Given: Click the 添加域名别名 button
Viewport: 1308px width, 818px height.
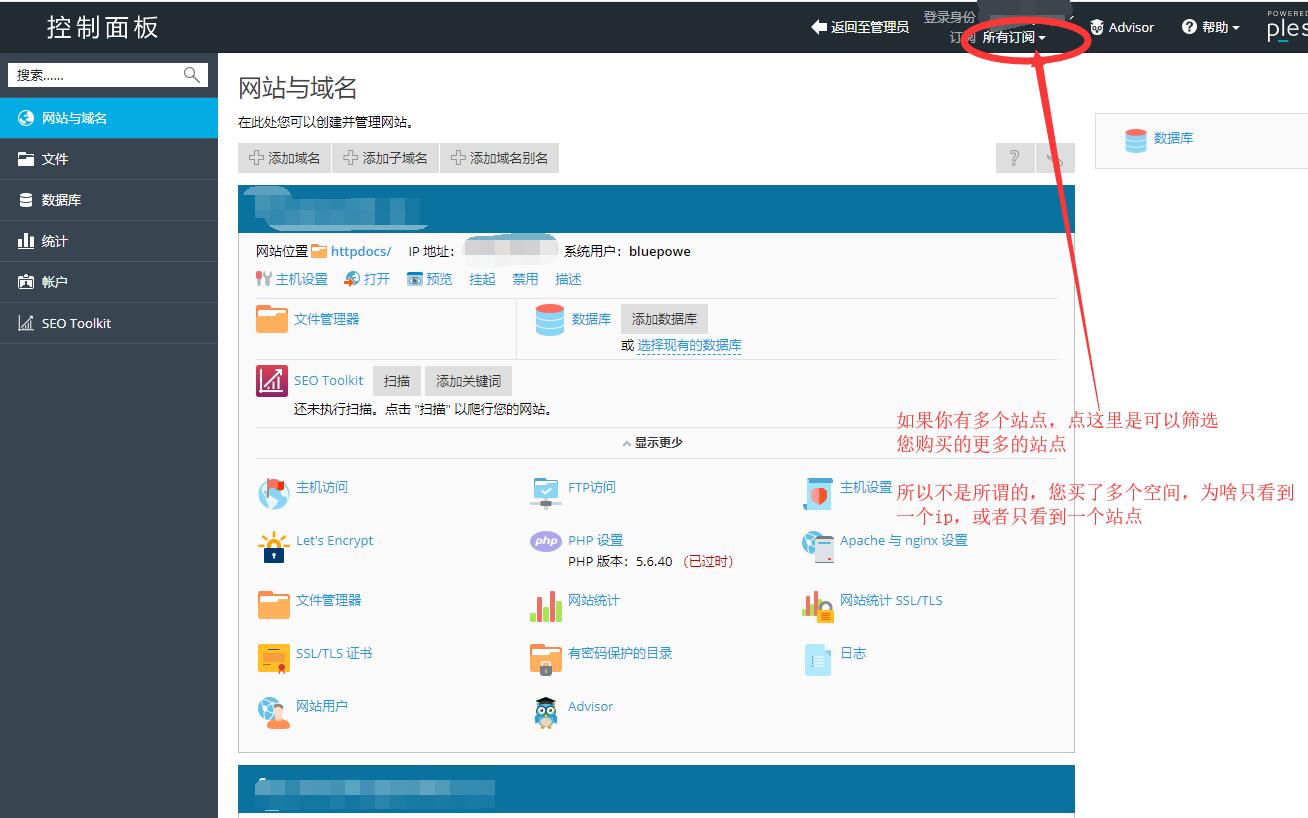Looking at the screenshot, I should pyautogui.click(x=499, y=158).
